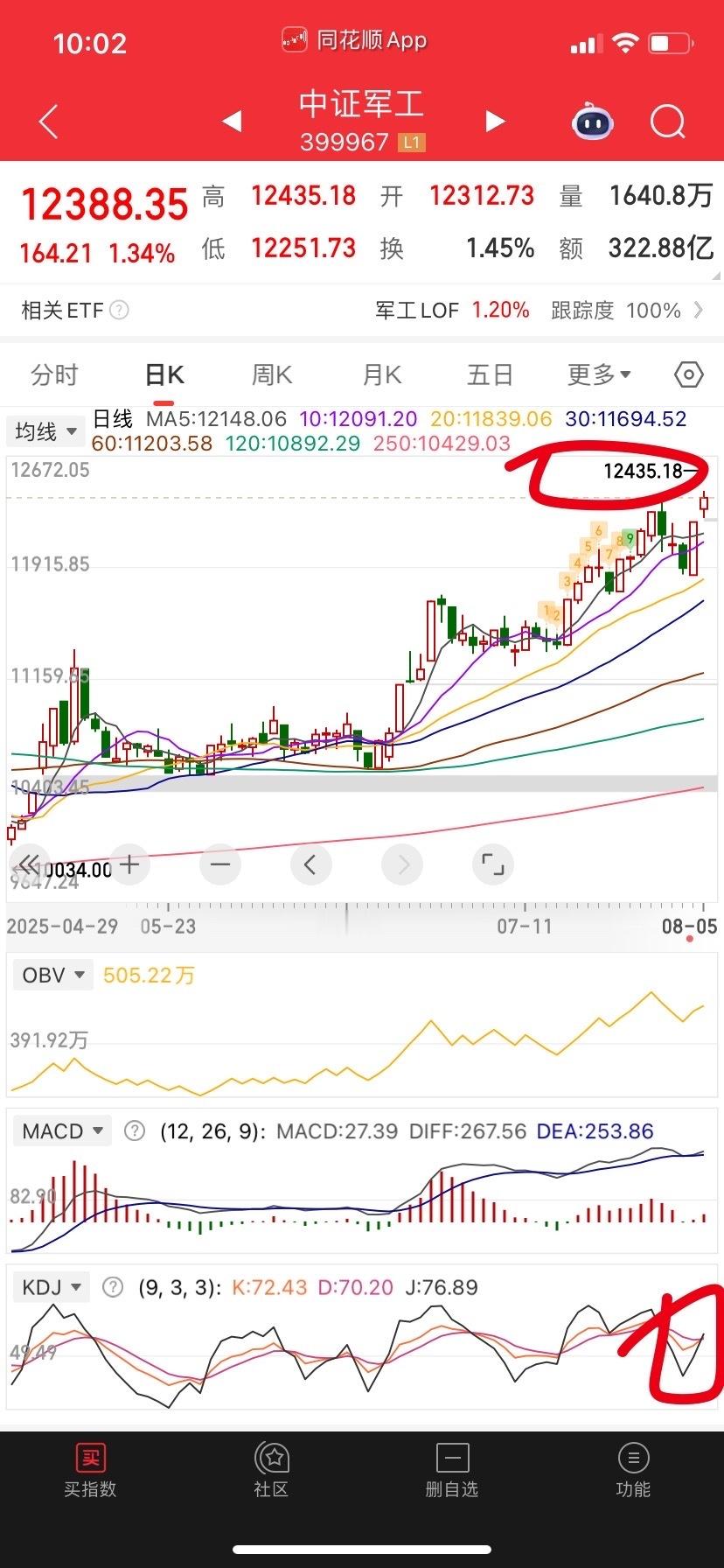This screenshot has height=1568, width=724.
Task: Tap the 08-05 date on axis
Action: [x=689, y=926]
